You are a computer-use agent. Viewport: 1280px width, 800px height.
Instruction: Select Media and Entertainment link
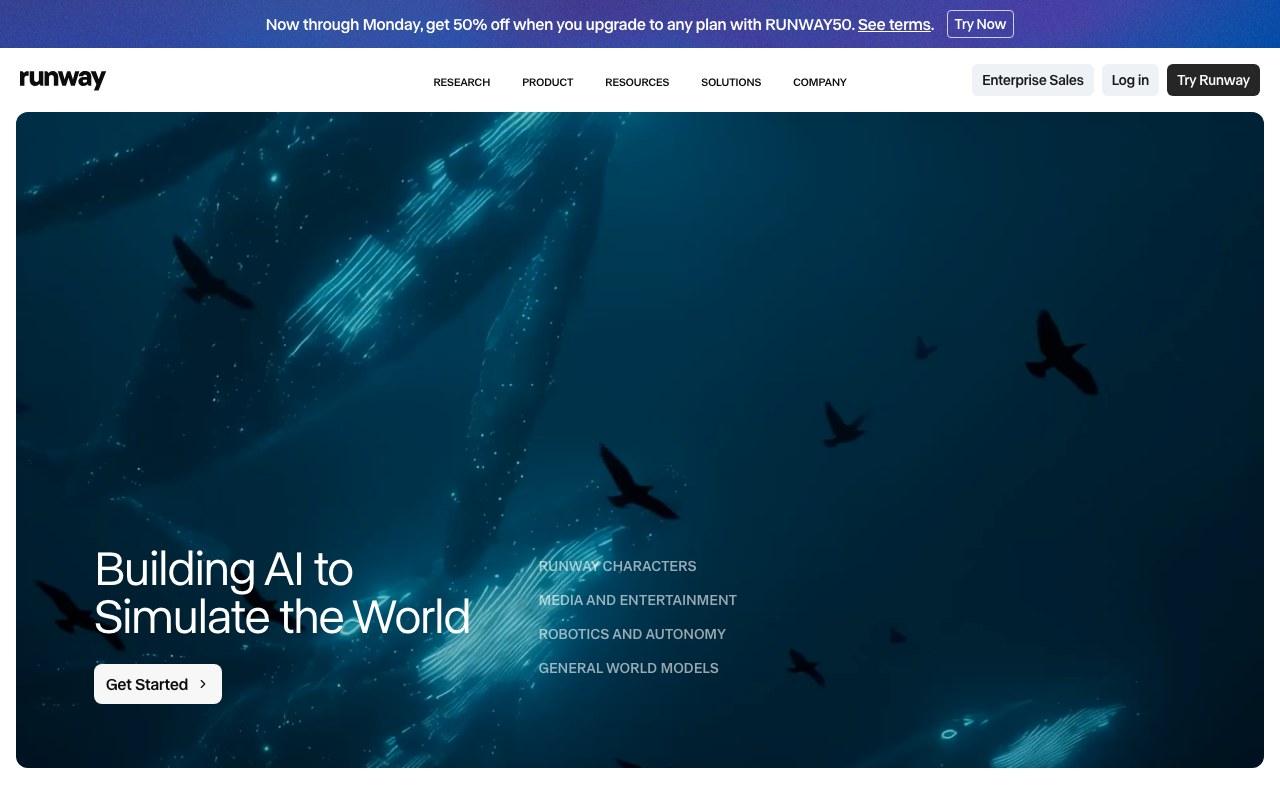637,600
